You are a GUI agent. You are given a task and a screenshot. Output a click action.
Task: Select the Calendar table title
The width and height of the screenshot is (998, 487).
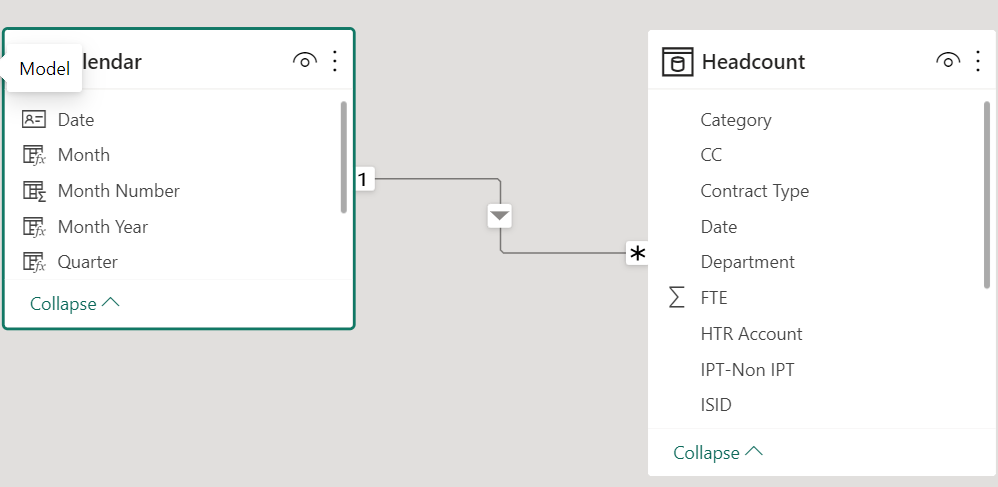pyautogui.click(x=111, y=62)
